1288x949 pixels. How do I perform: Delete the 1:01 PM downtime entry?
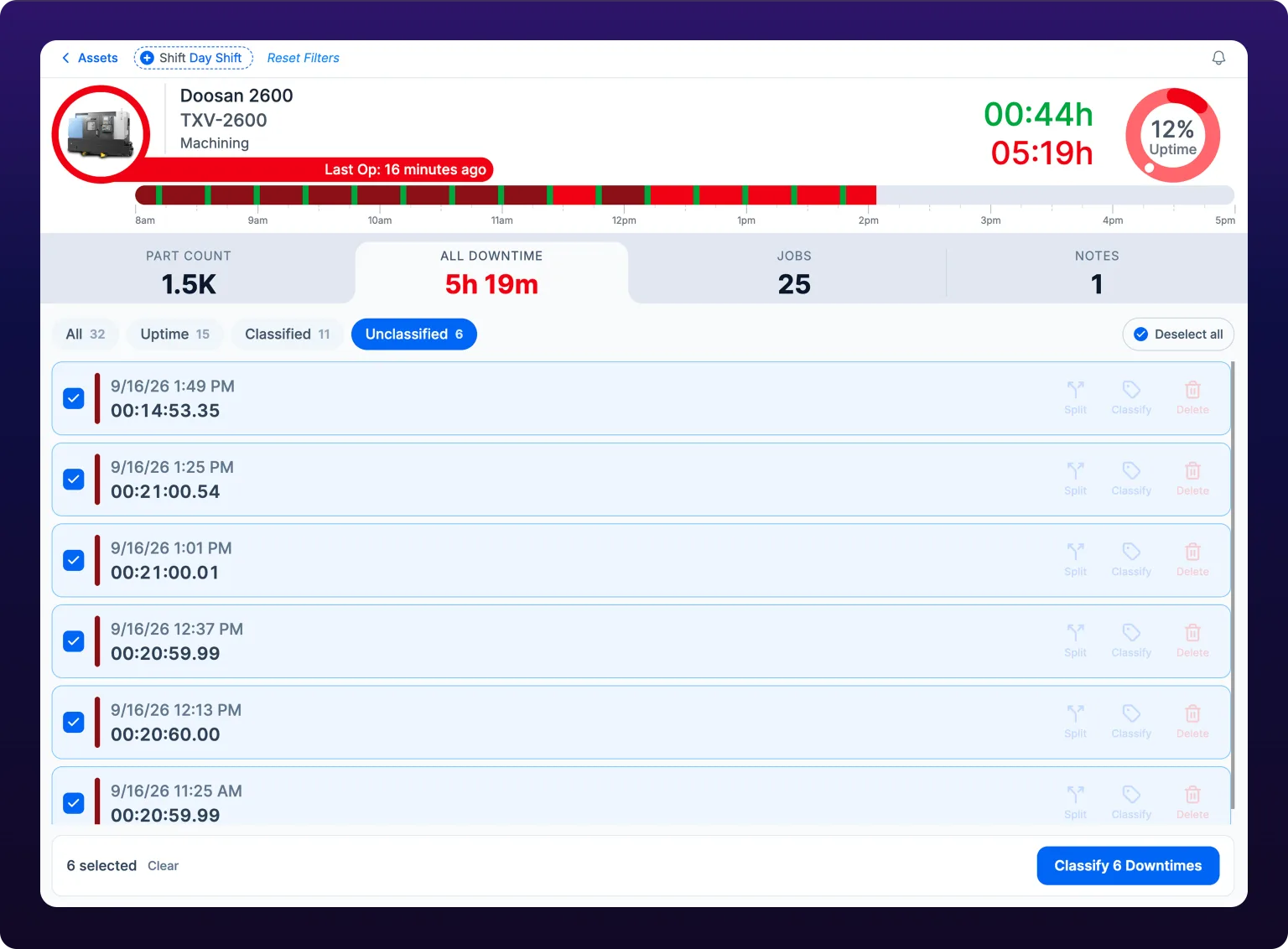click(x=1192, y=560)
